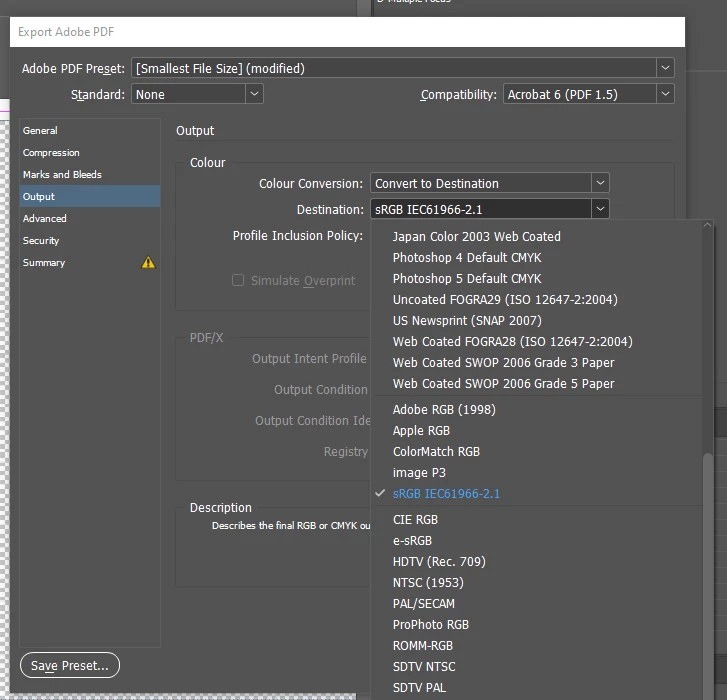Click the Destination field showing sRGB IEC61966-2.1

pos(481,209)
